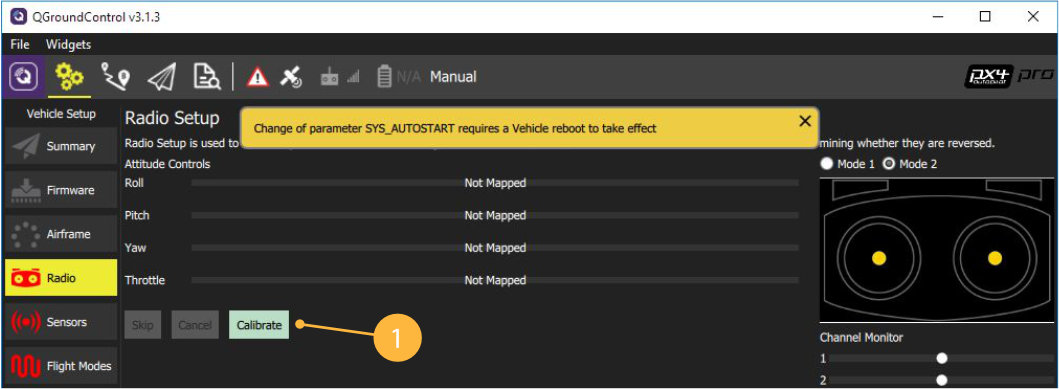
Task: Click the Yaw Not Mapped bar
Action: (495, 248)
